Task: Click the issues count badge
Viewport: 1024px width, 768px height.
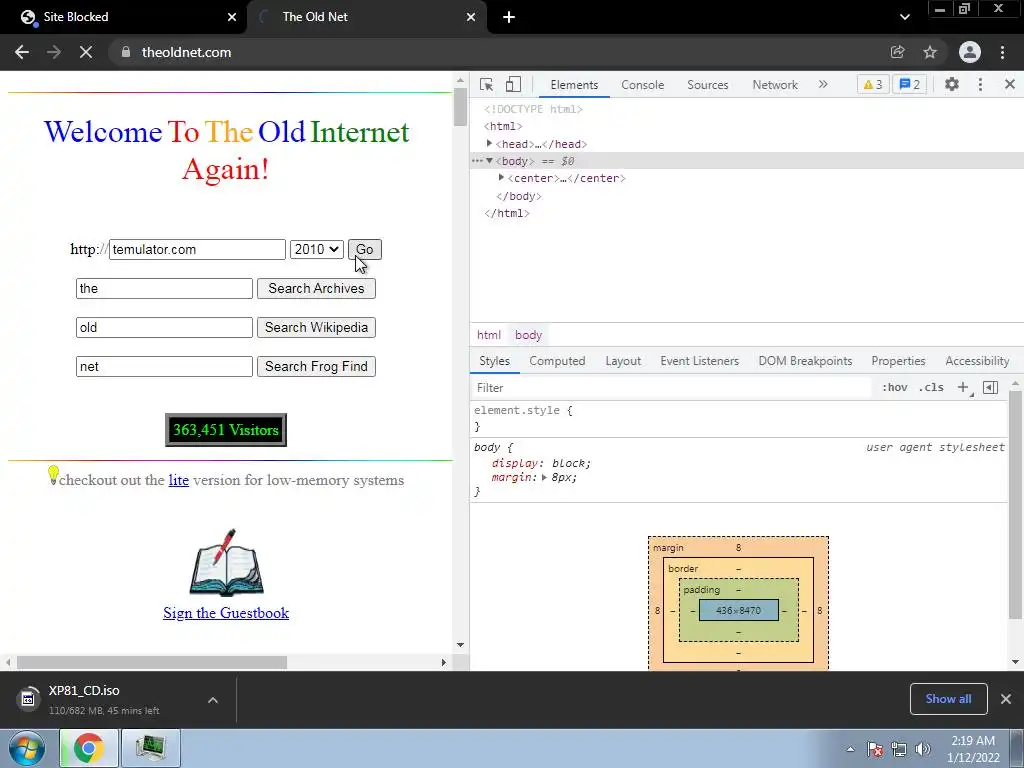Action: click(x=909, y=84)
